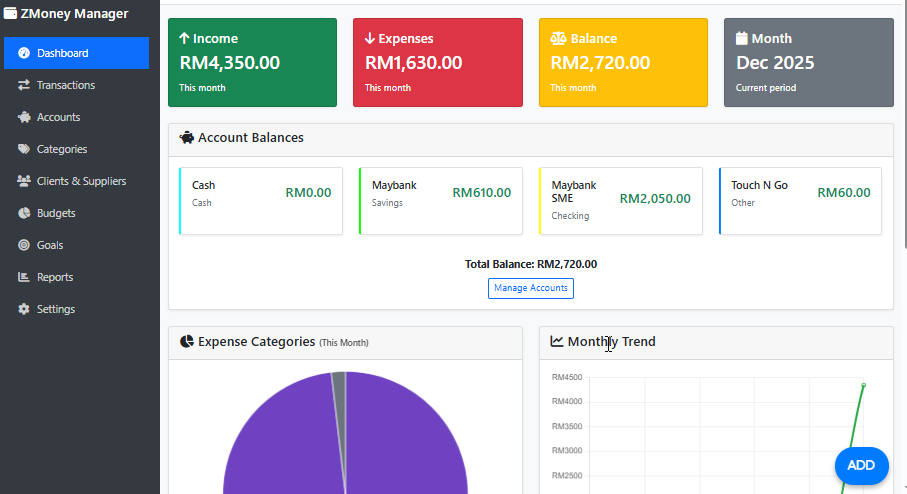Screen dimensions: 907x494
Task: Click the RM610.00 Maybank balance
Action: [482, 193]
